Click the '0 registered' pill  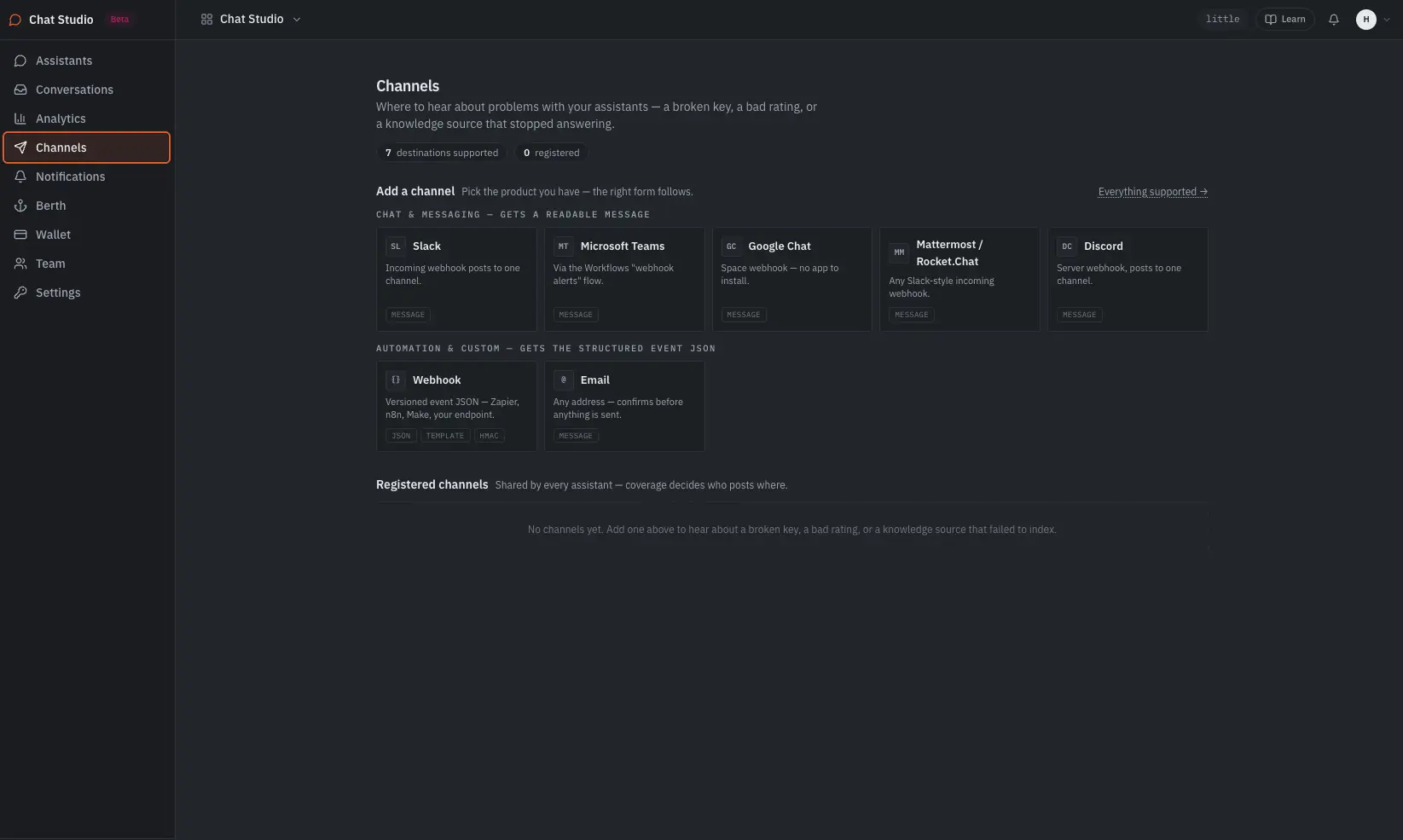tap(551, 153)
